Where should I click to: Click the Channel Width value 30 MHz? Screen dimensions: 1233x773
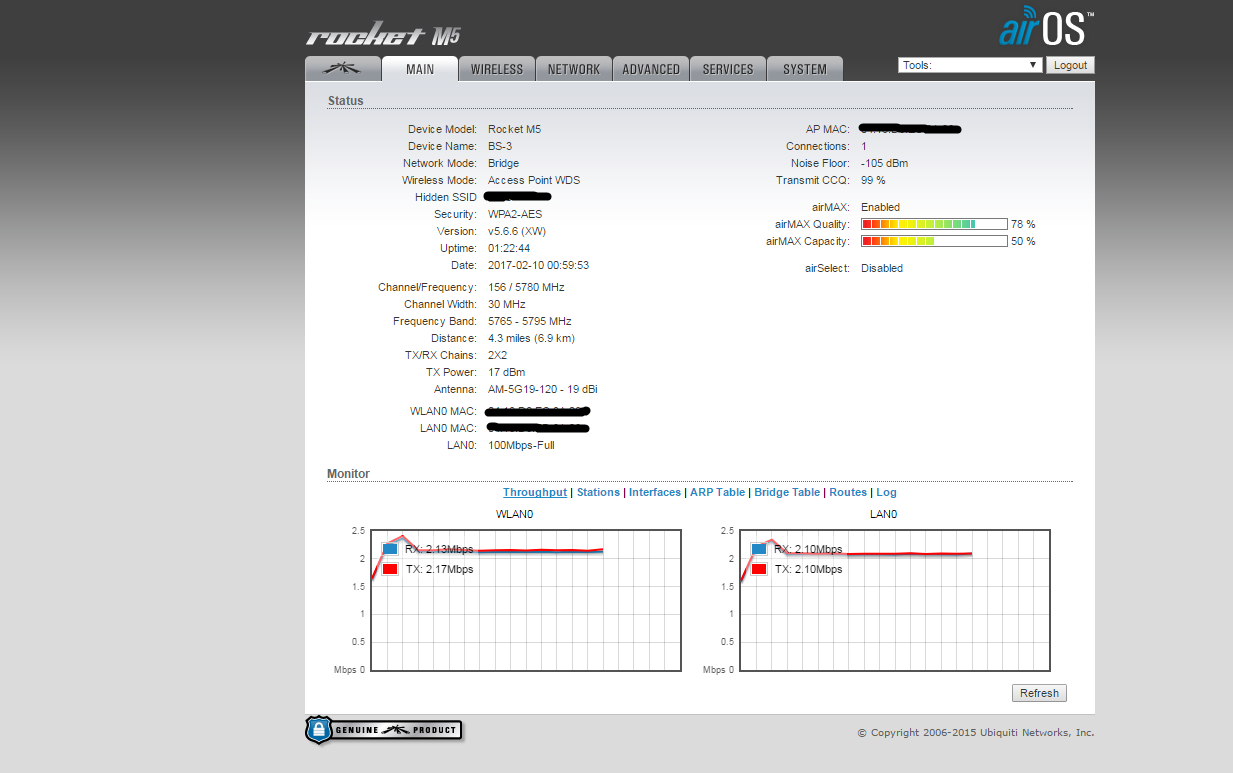[506, 304]
